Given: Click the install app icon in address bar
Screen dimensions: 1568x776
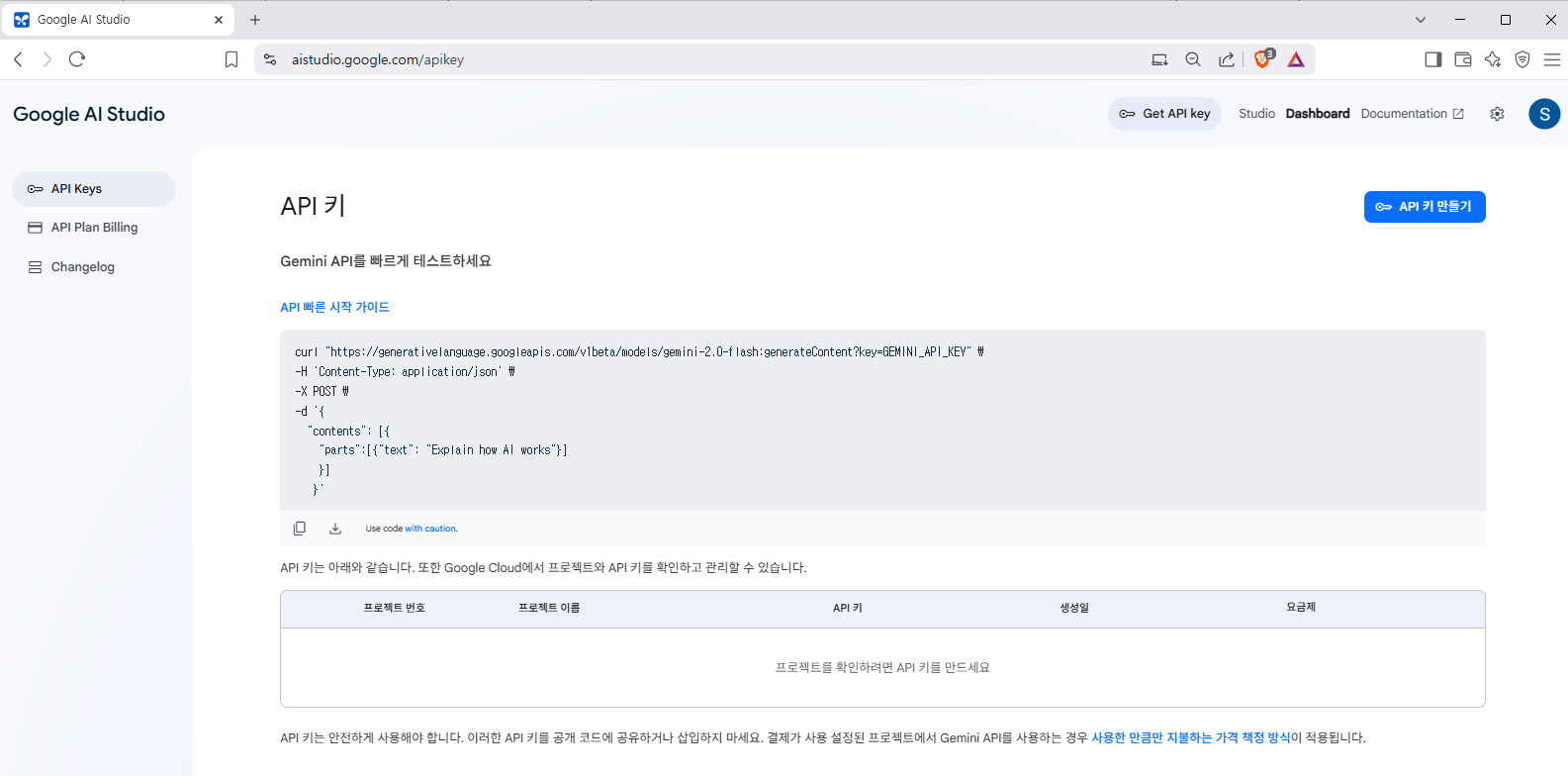Looking at the screenshot, I should pyautogui.click(x=1159, y=59).
